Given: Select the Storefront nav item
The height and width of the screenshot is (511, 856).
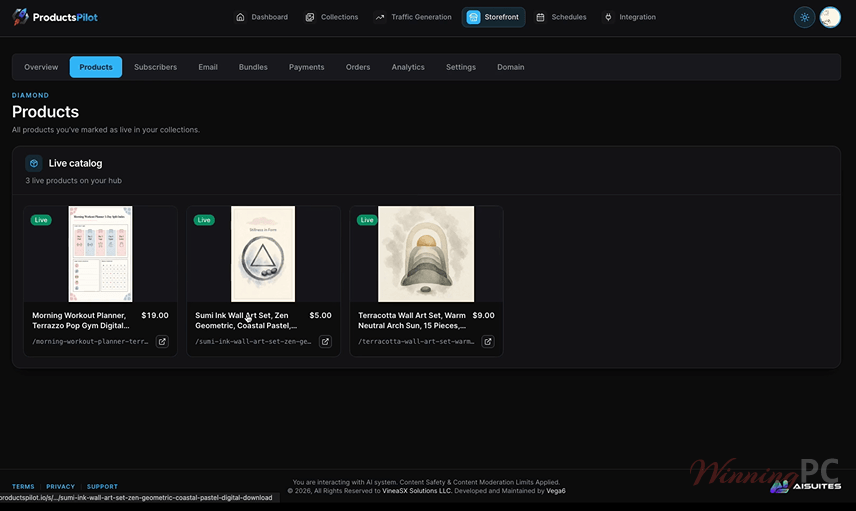Looking at the screenshot, I should pos(494,17).
